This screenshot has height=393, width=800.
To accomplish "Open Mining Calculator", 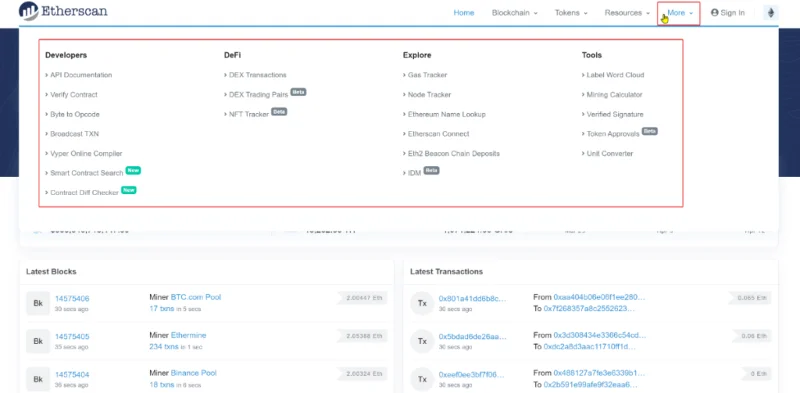I will [x=614, y=94].
